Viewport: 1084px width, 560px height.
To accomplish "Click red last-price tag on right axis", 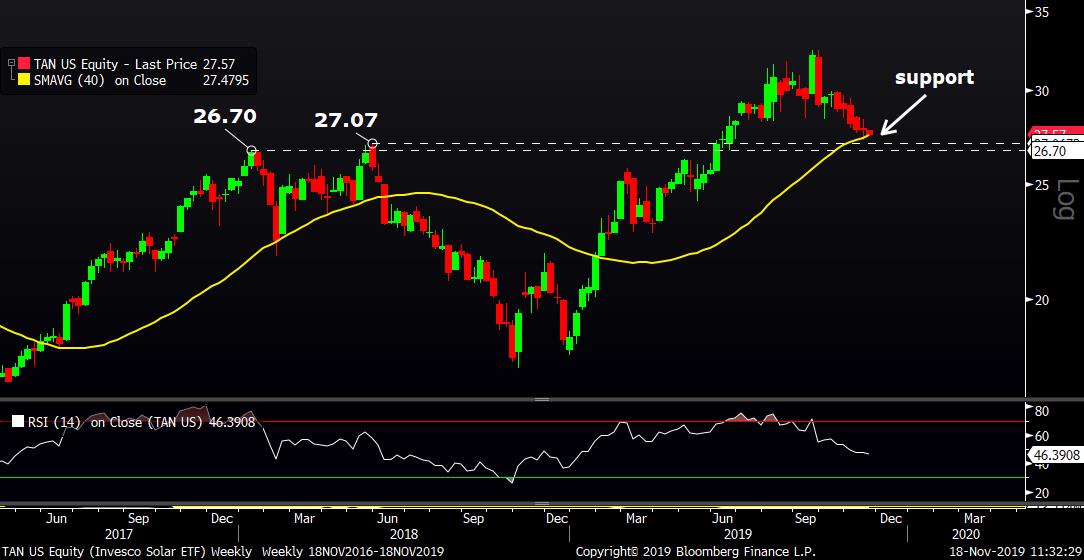I will [1056, 131].
